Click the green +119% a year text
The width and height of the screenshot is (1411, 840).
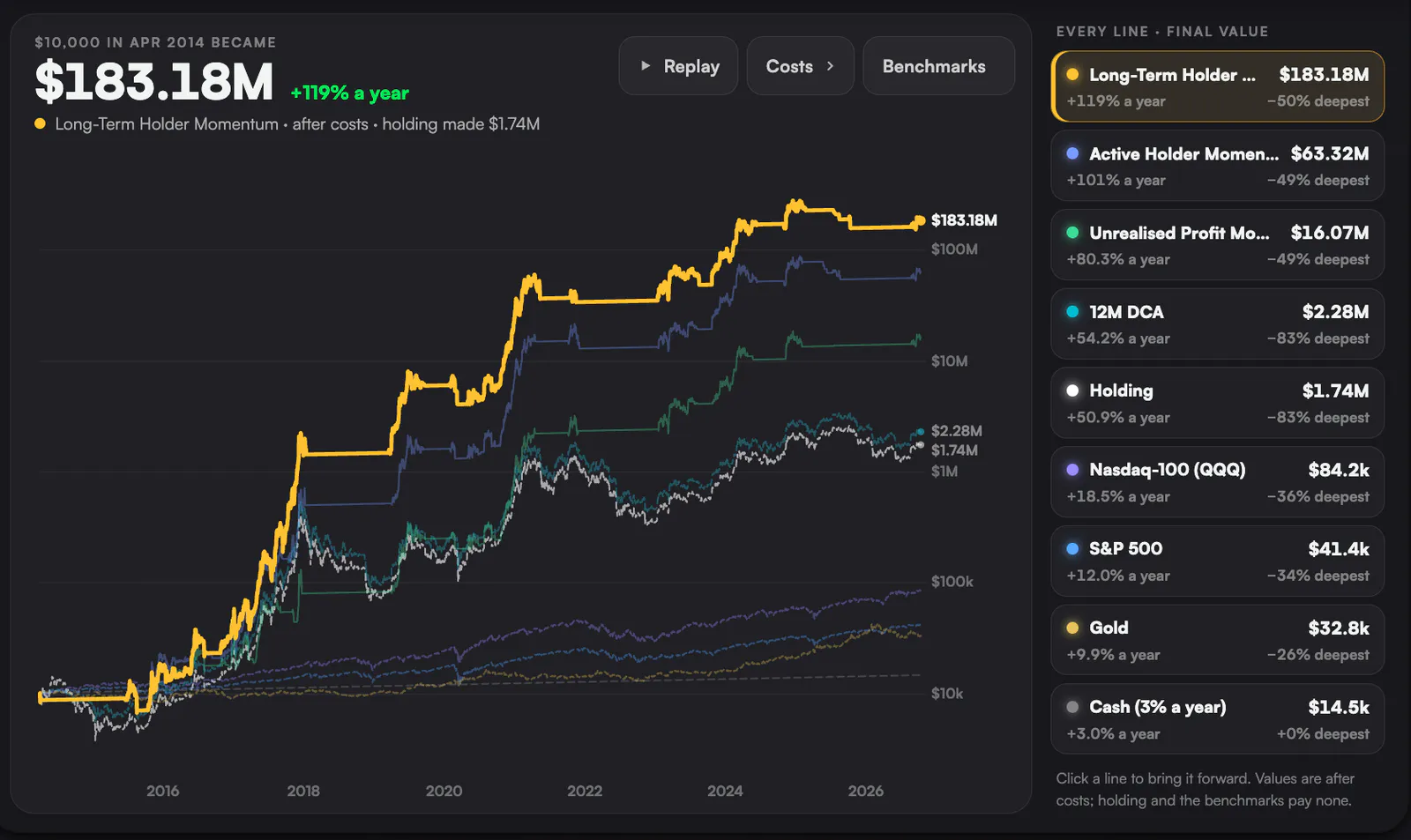tap(349, 93)
